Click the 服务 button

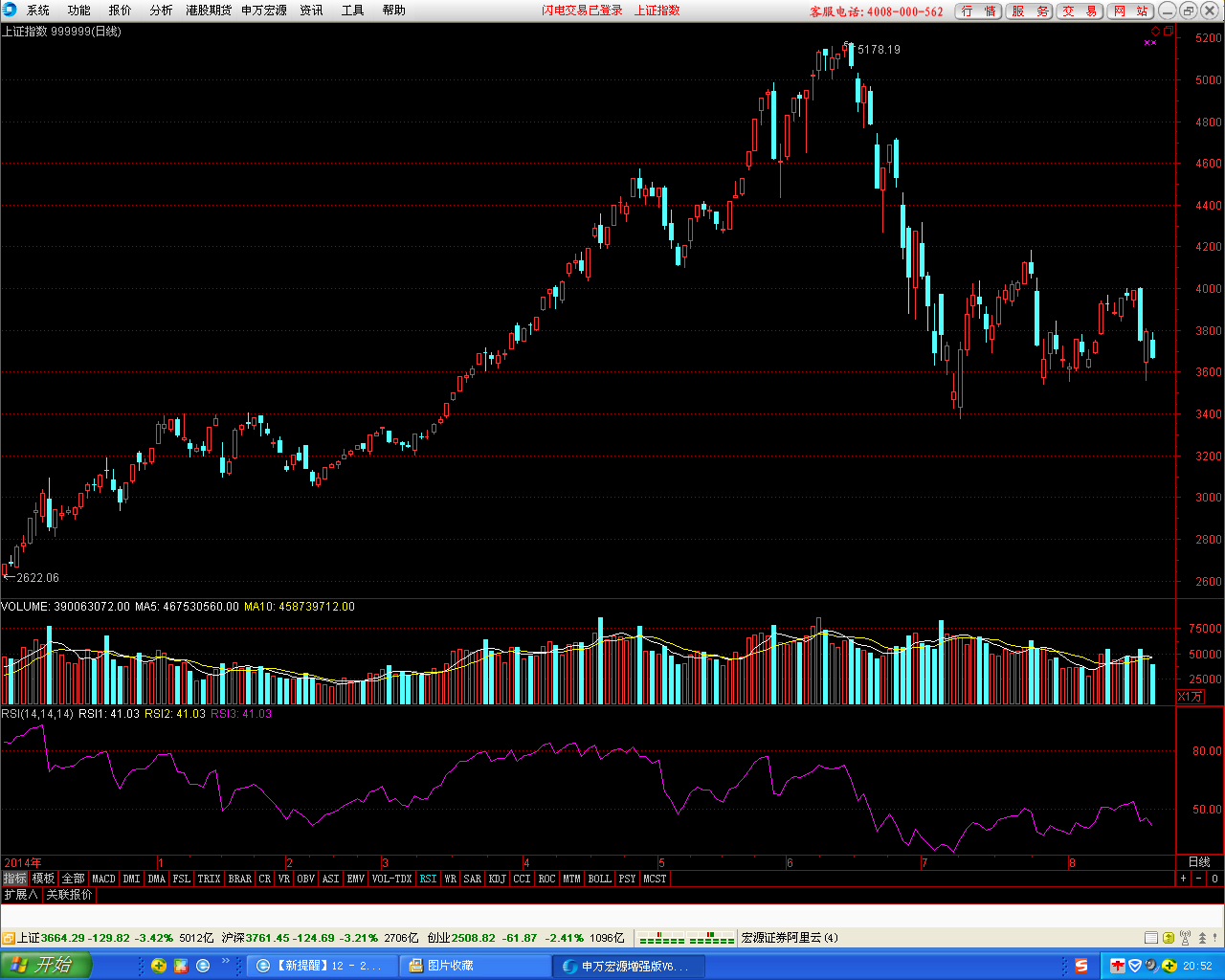point(1029,11)
